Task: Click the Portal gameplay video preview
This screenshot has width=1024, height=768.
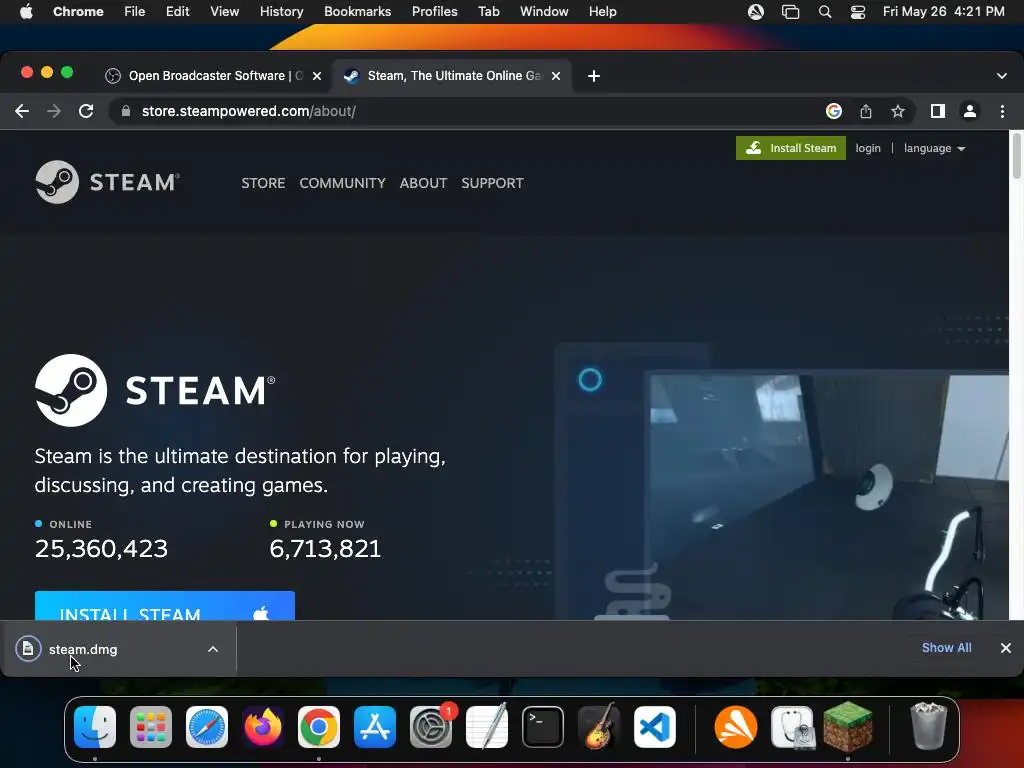Action: point(829,496)
